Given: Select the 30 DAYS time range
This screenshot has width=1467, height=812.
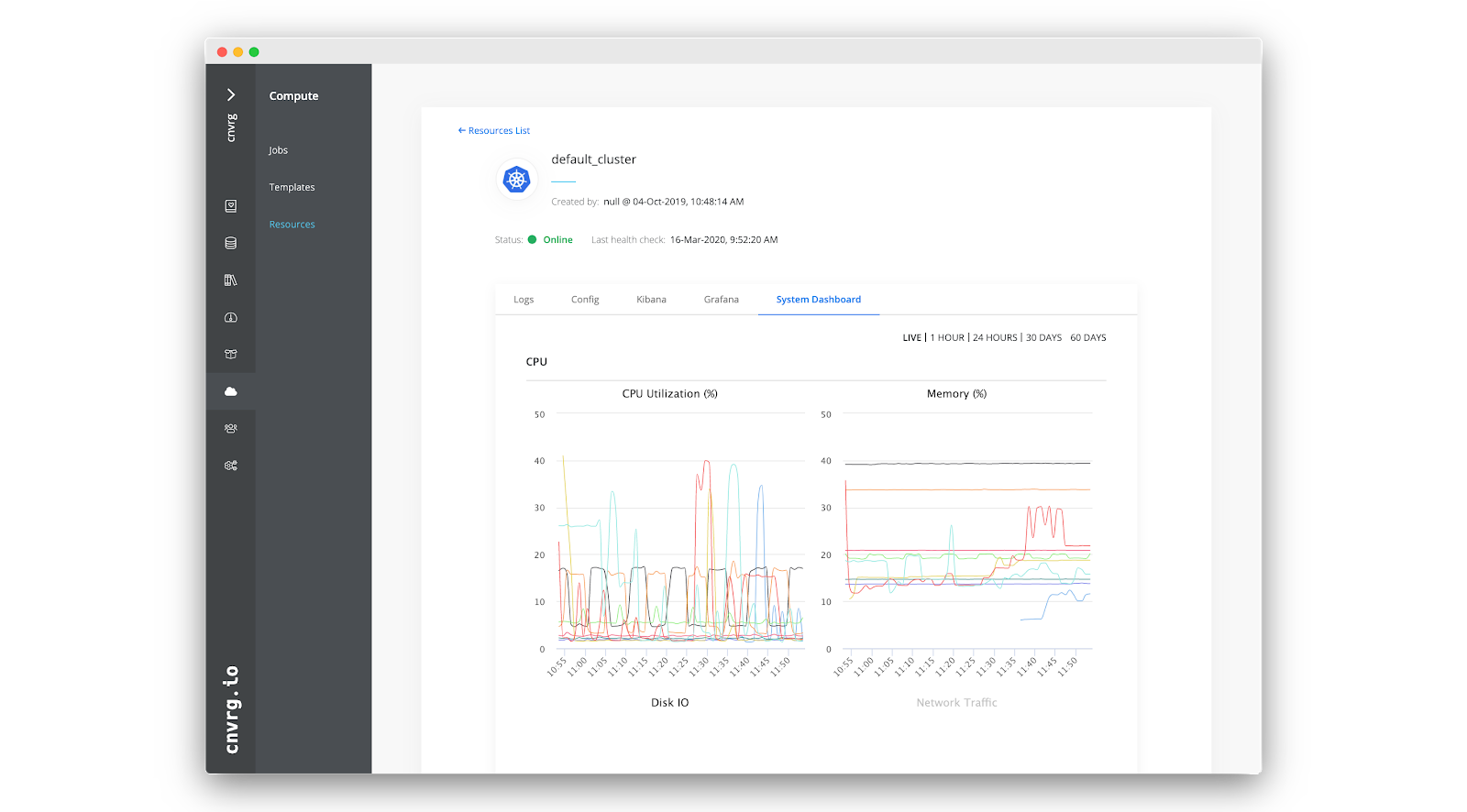Looking at the screenshot, I should coord(1043,338).
